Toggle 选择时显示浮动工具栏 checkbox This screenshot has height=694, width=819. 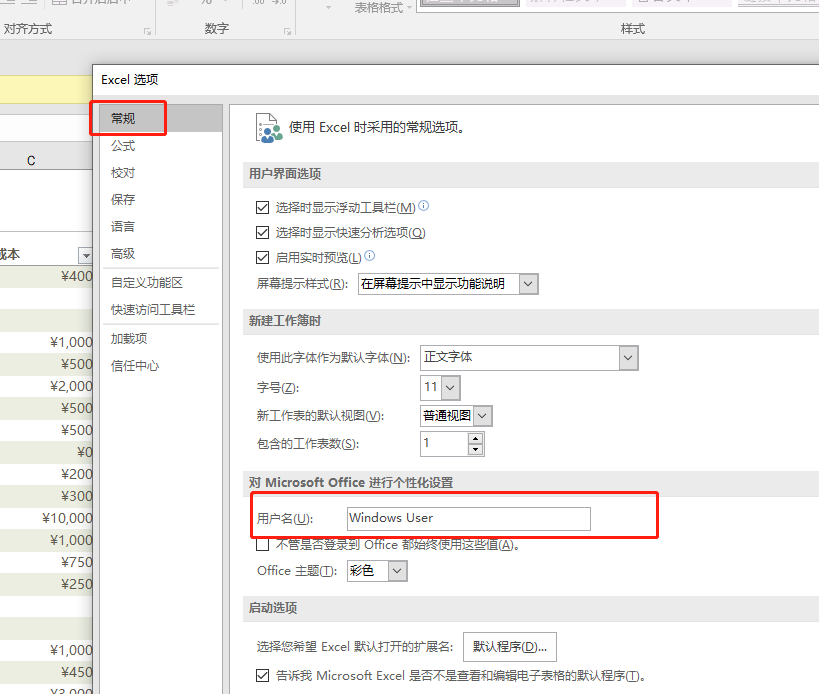click(262, 208)
